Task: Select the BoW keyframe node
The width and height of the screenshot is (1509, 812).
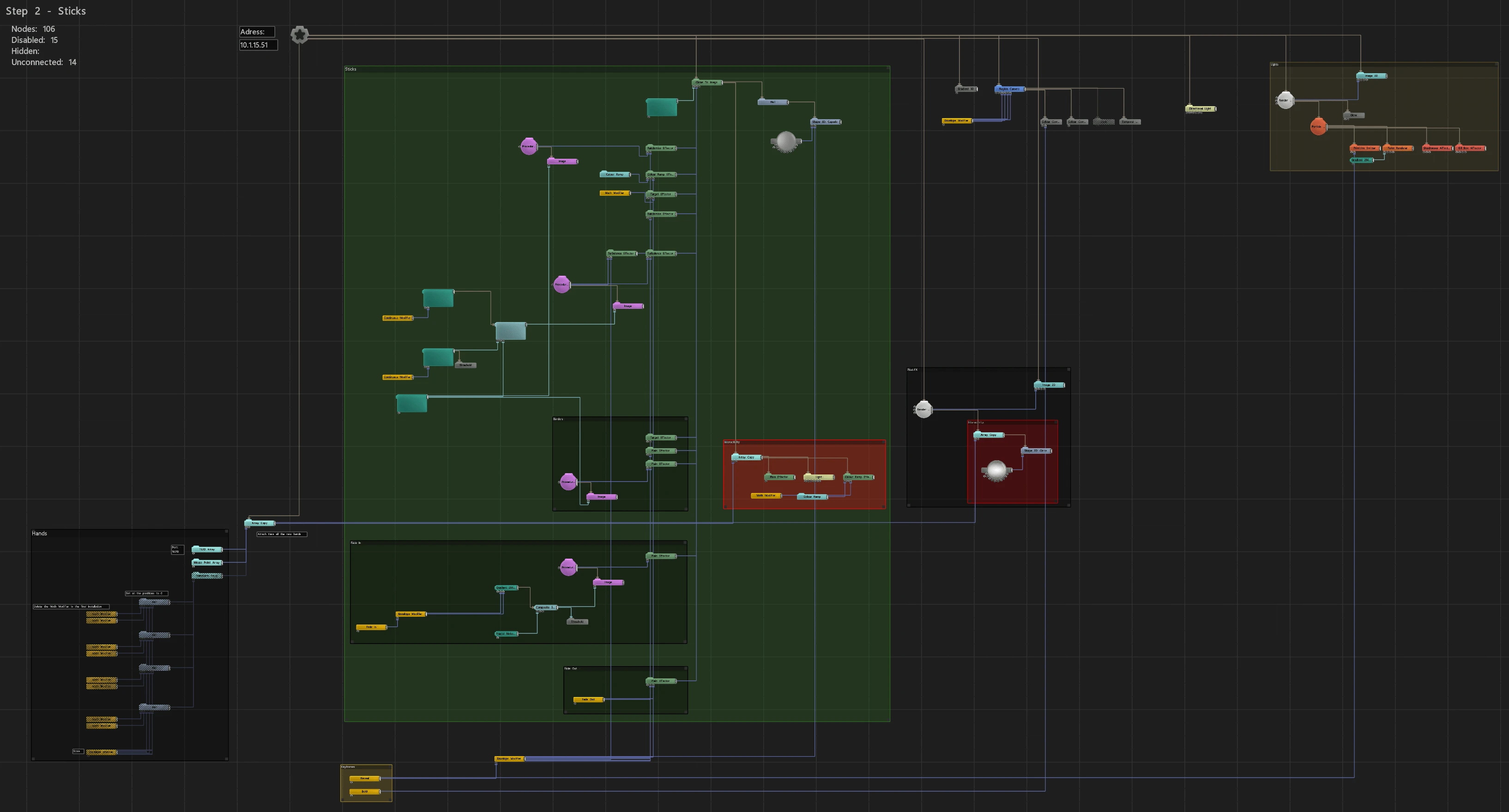Action: (365, 792)
